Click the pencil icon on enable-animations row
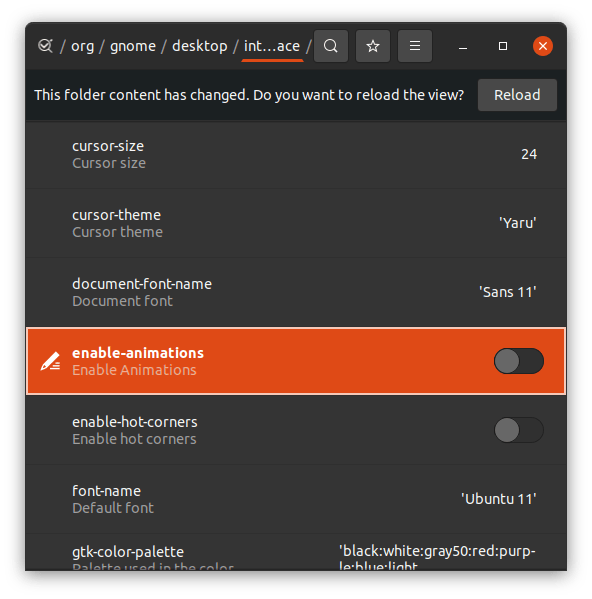Screen dimensions: 592x599 (x=50, y=361)
